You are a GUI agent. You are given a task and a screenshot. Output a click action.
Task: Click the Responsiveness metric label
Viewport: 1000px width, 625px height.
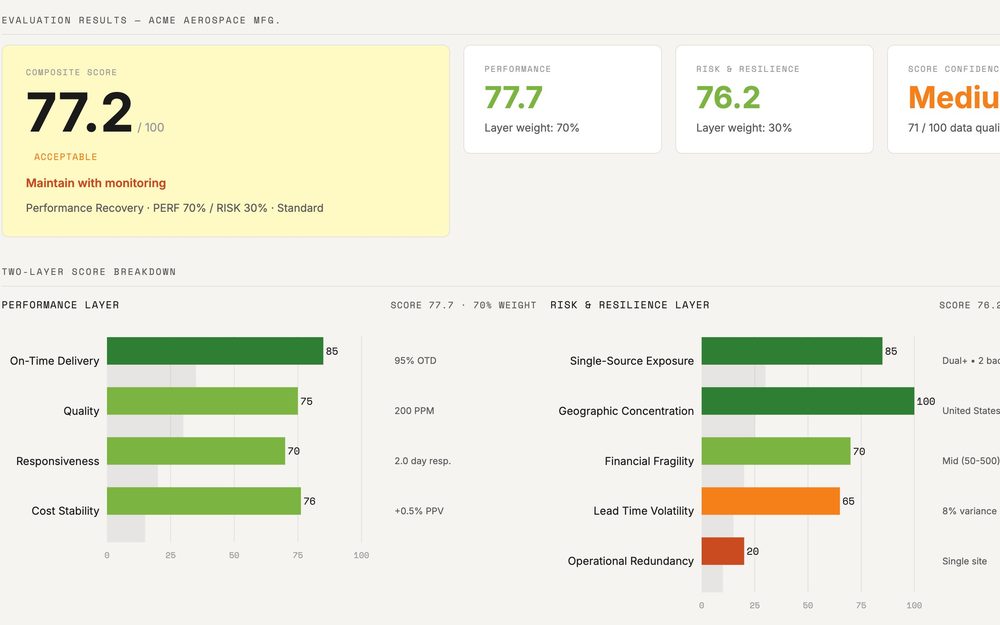tap(57, 461)
